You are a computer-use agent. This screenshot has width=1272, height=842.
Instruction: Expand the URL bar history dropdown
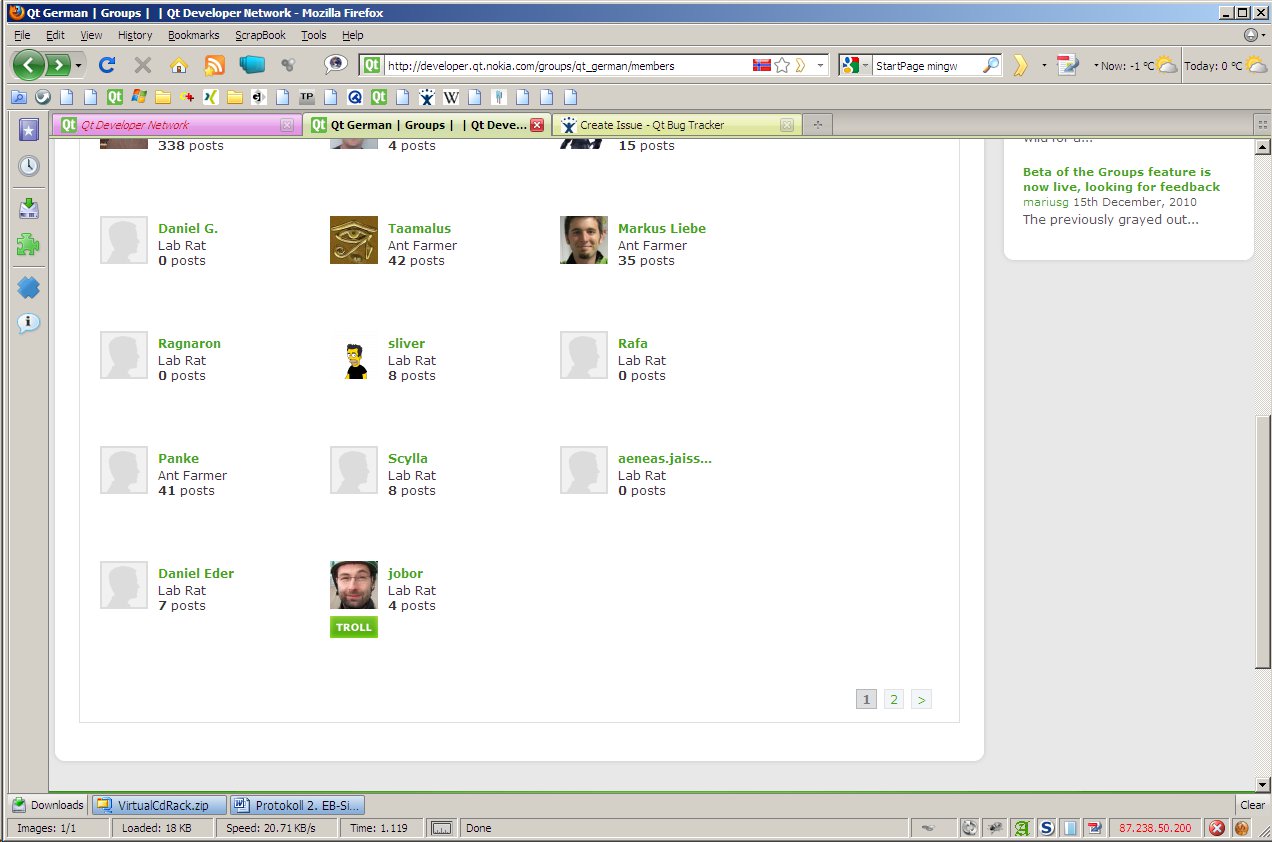click(x=821, y=65)
